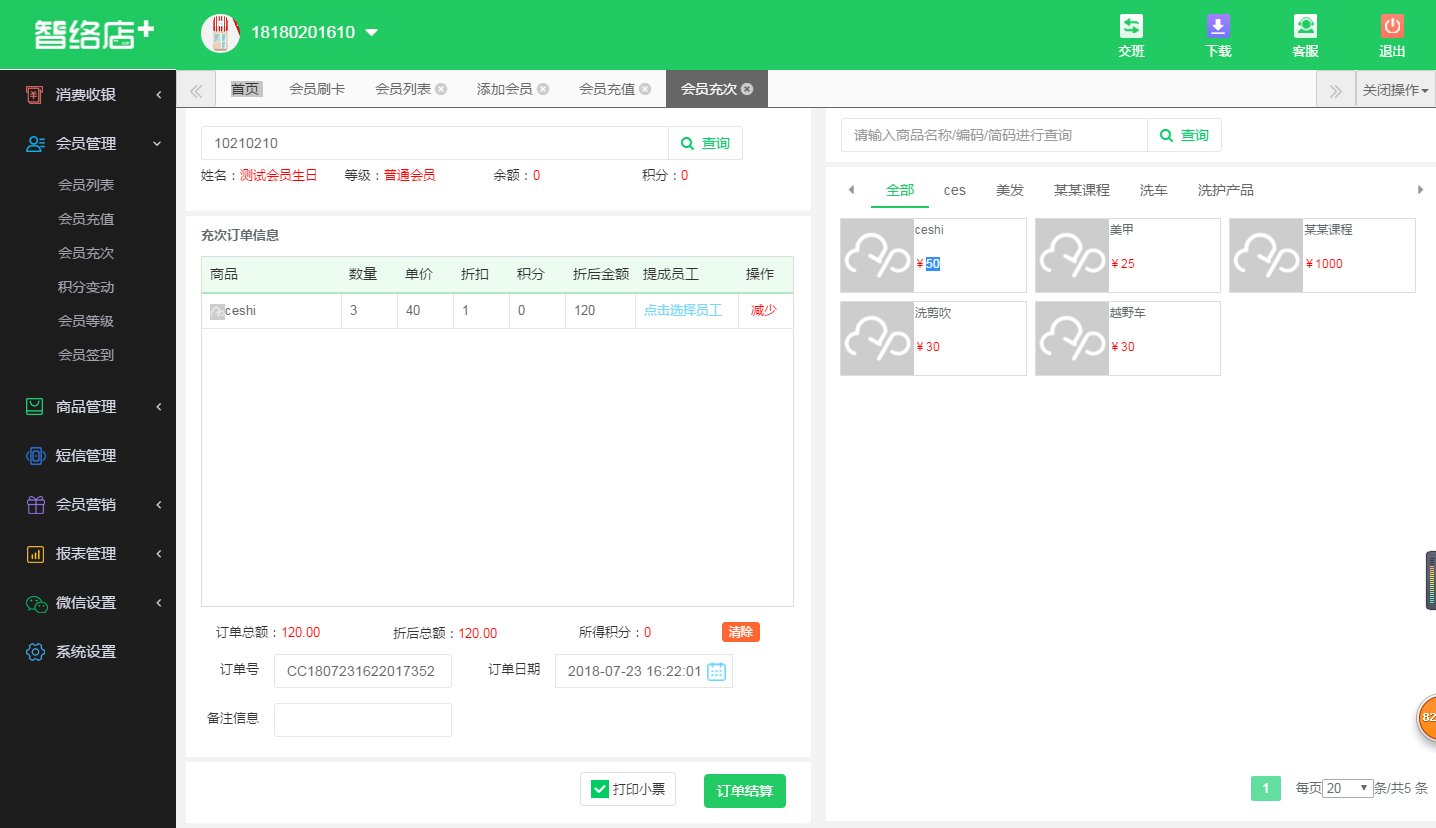Expand the 报表管理 sidebar section

tap(35, 553)
